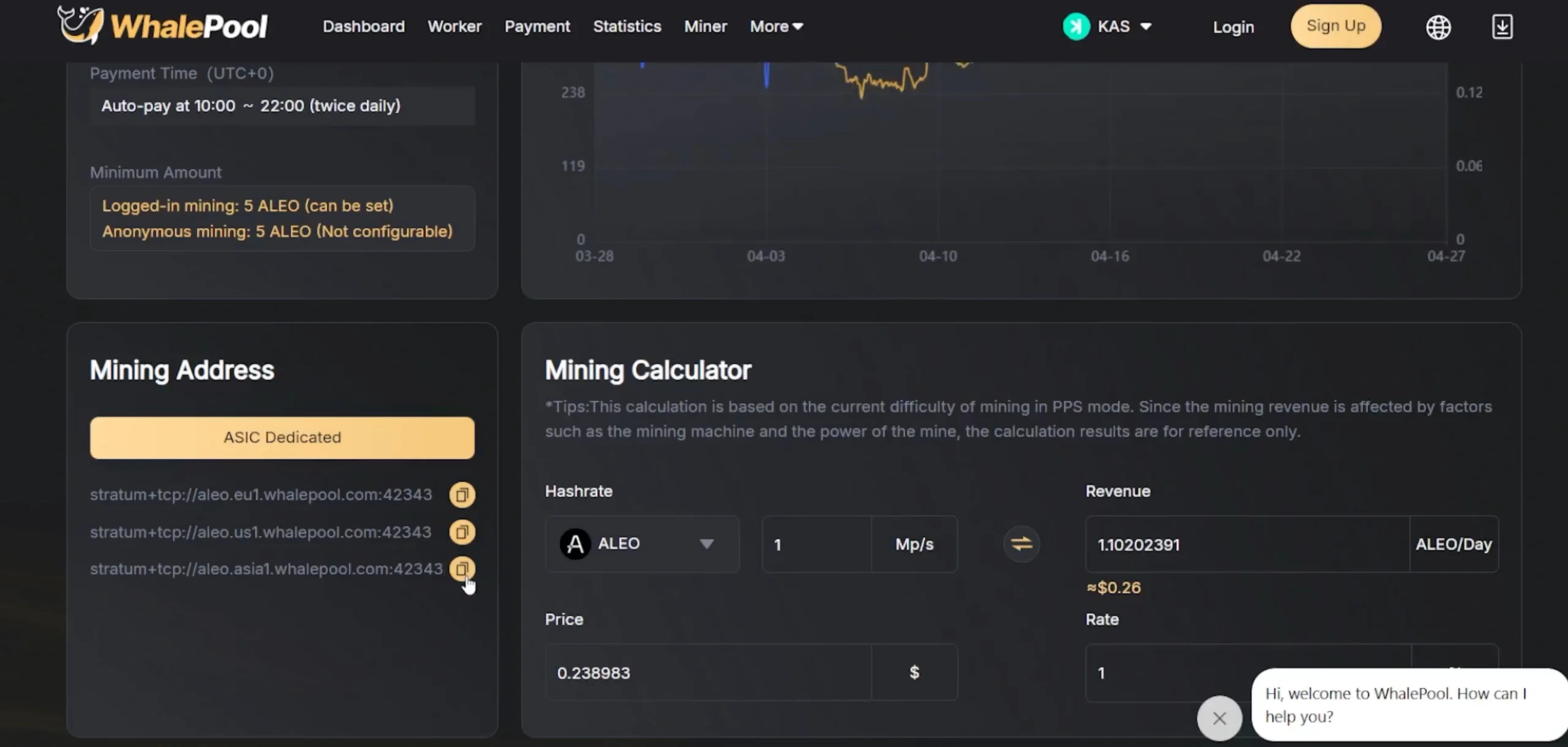The image size is (1568, 747).
Task: Click the Login link
Action: (x=1233, y=27)
